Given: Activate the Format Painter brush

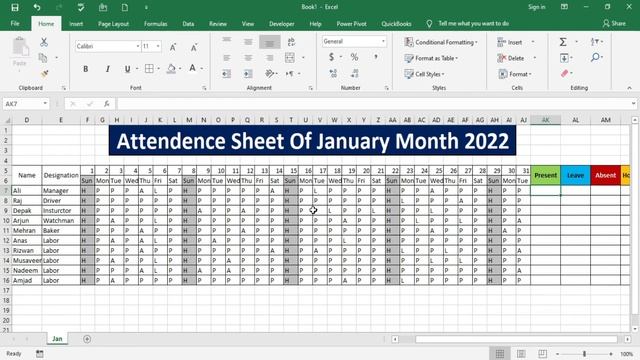Looking at the screenshot, I should pos(44,74).
